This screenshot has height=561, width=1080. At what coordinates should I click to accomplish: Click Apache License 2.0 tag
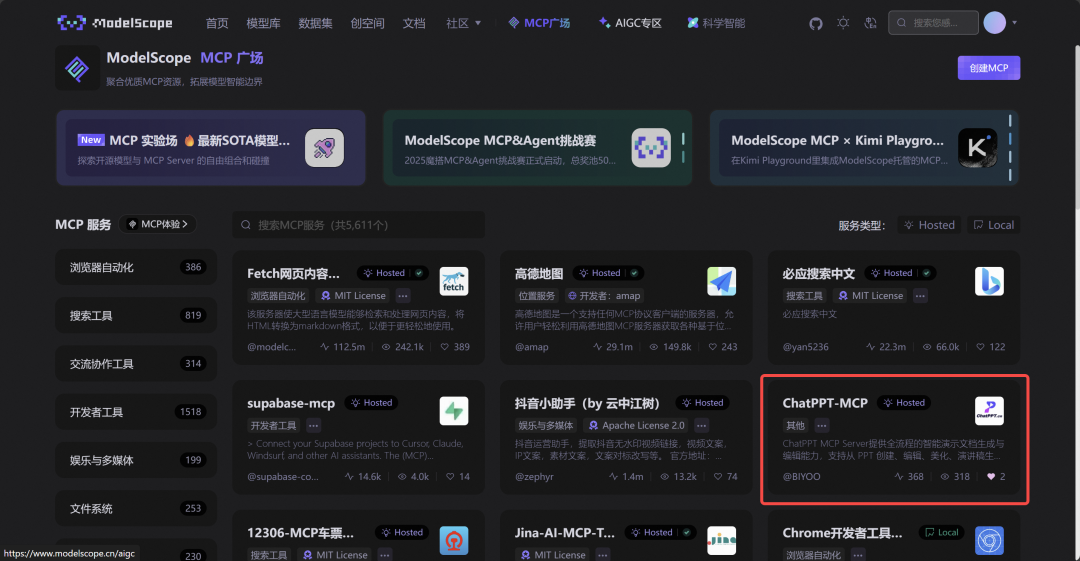click(x=636, y=425)
